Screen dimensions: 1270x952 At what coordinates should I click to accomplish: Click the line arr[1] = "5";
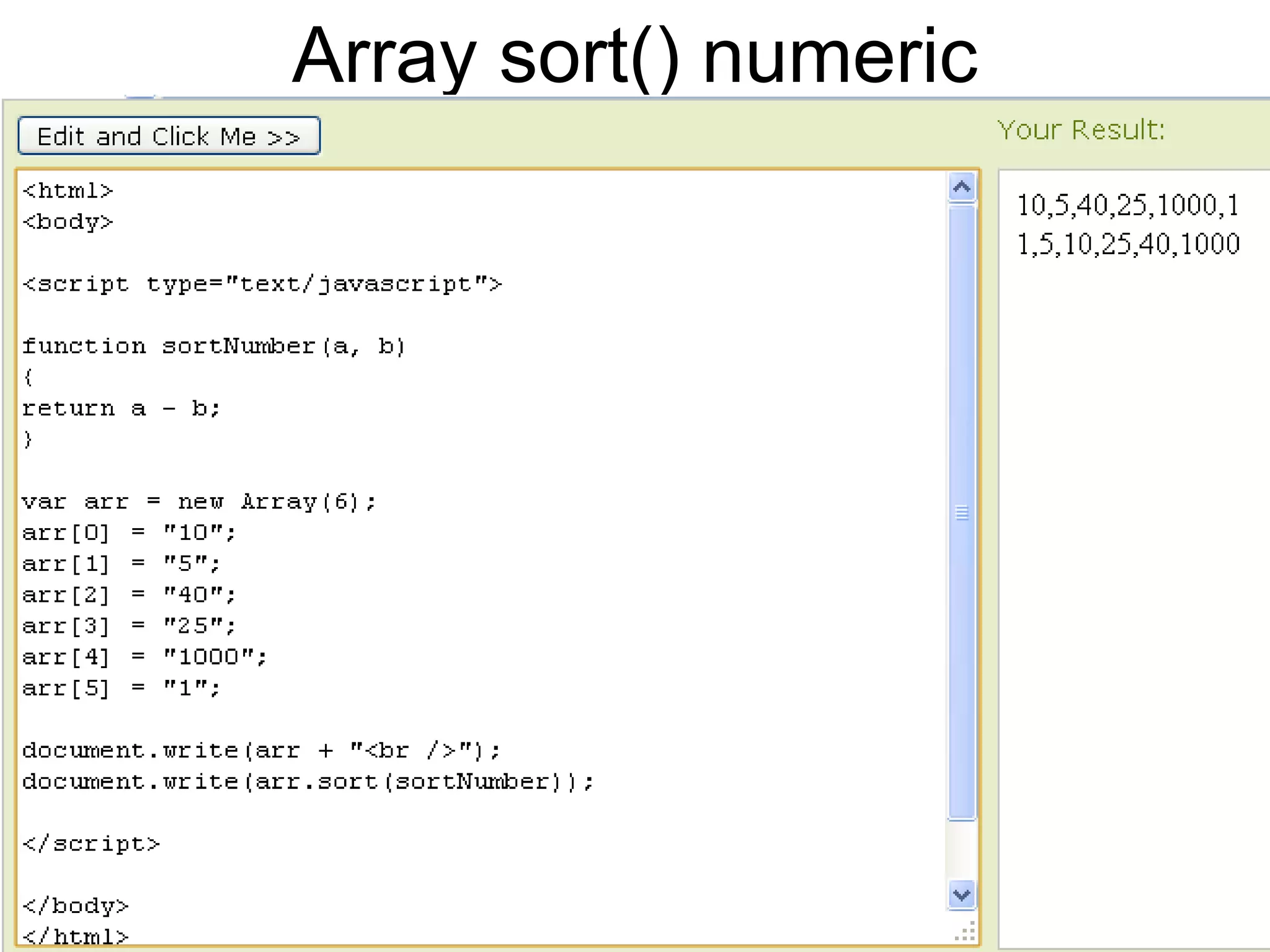[x=122, y=563]
